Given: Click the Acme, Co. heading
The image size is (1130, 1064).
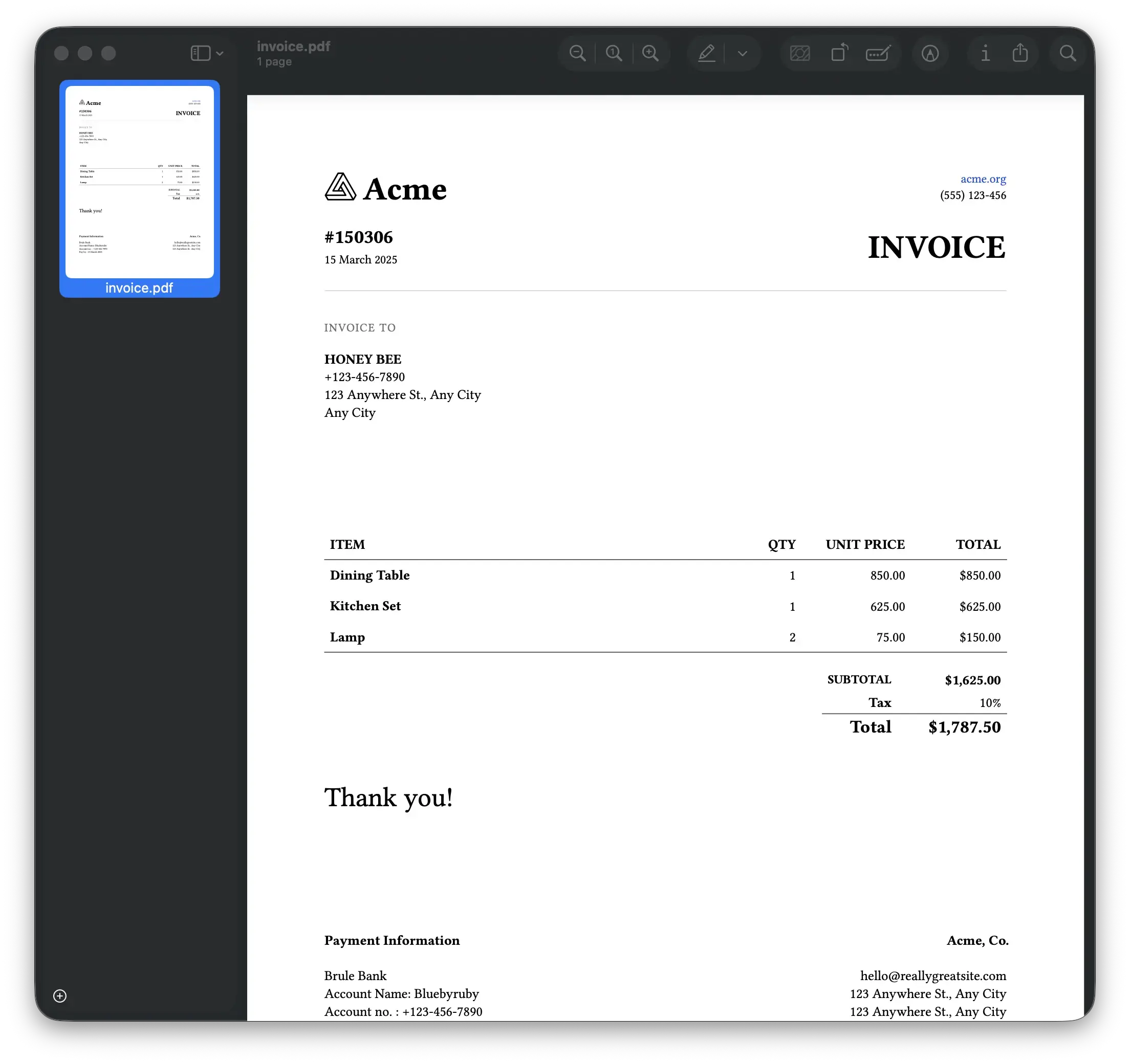Looking at the screenshot, I should 977,940.
